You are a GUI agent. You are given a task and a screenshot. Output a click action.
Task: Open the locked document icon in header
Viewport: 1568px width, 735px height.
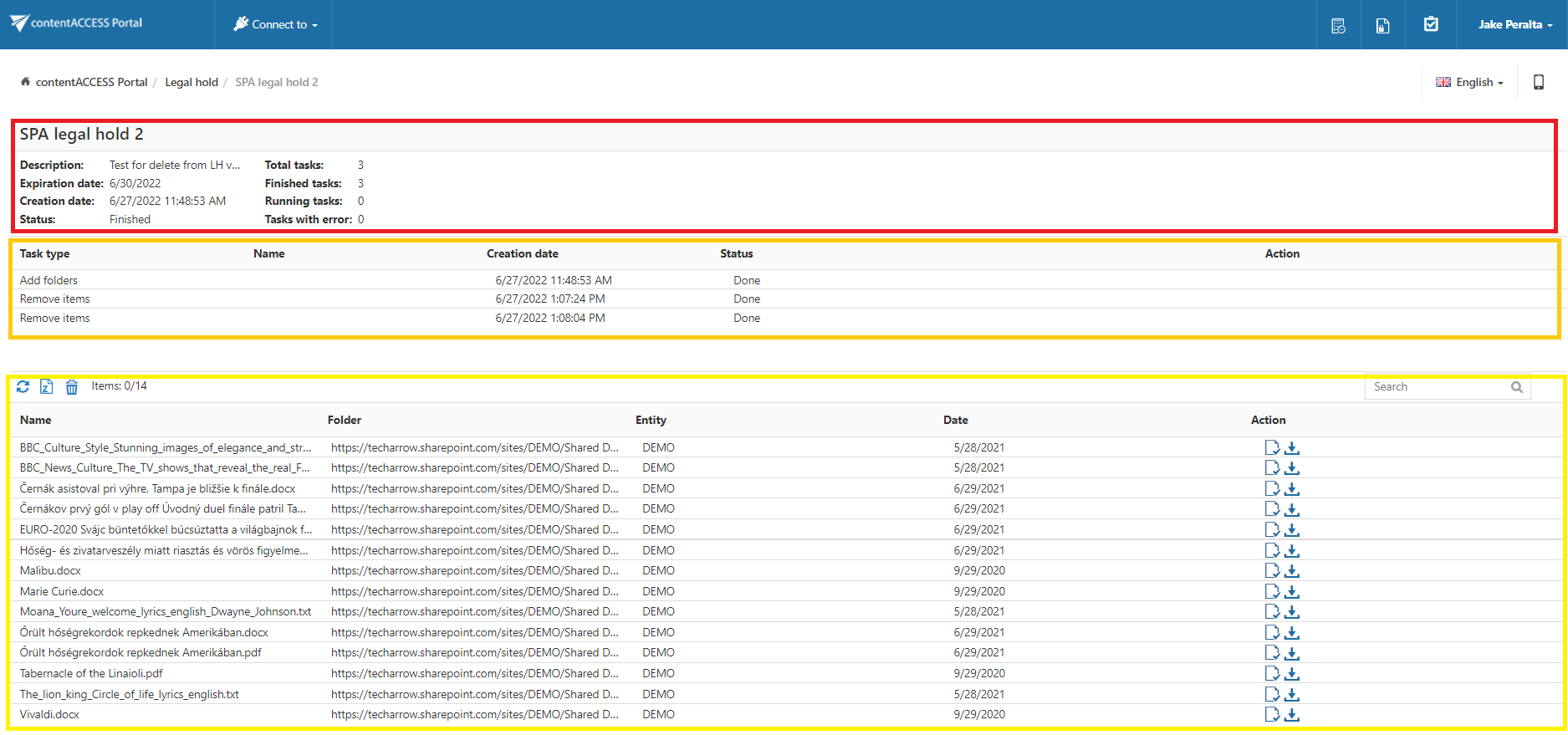point(1382,25)
